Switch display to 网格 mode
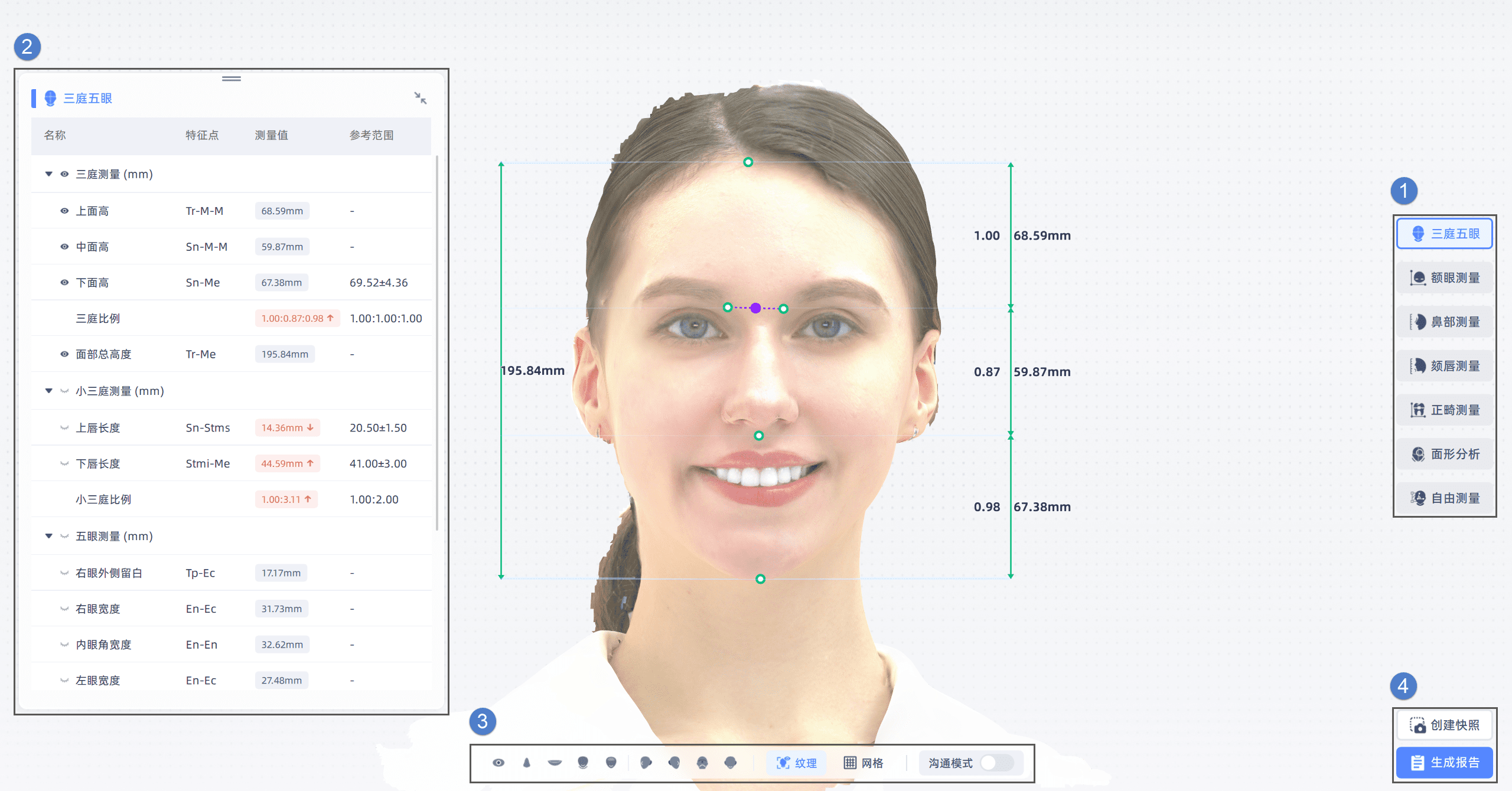Viewport: 1512px width, 791px height. click(x=863, y=763)
